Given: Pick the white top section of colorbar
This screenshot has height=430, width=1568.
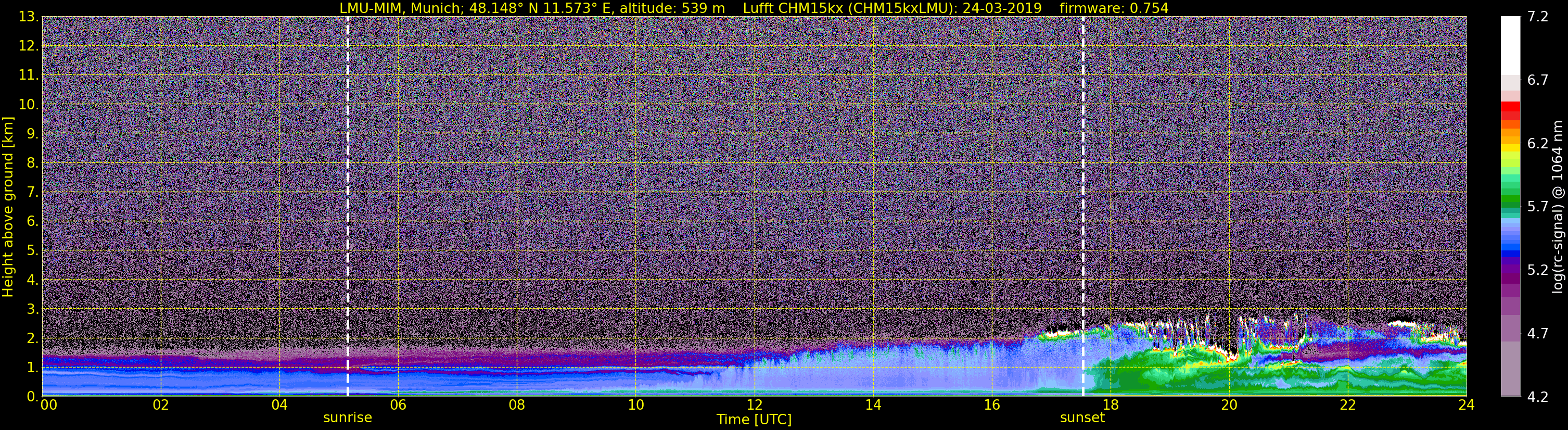Looking at the screenshot, I should (x=1510, y=46).
